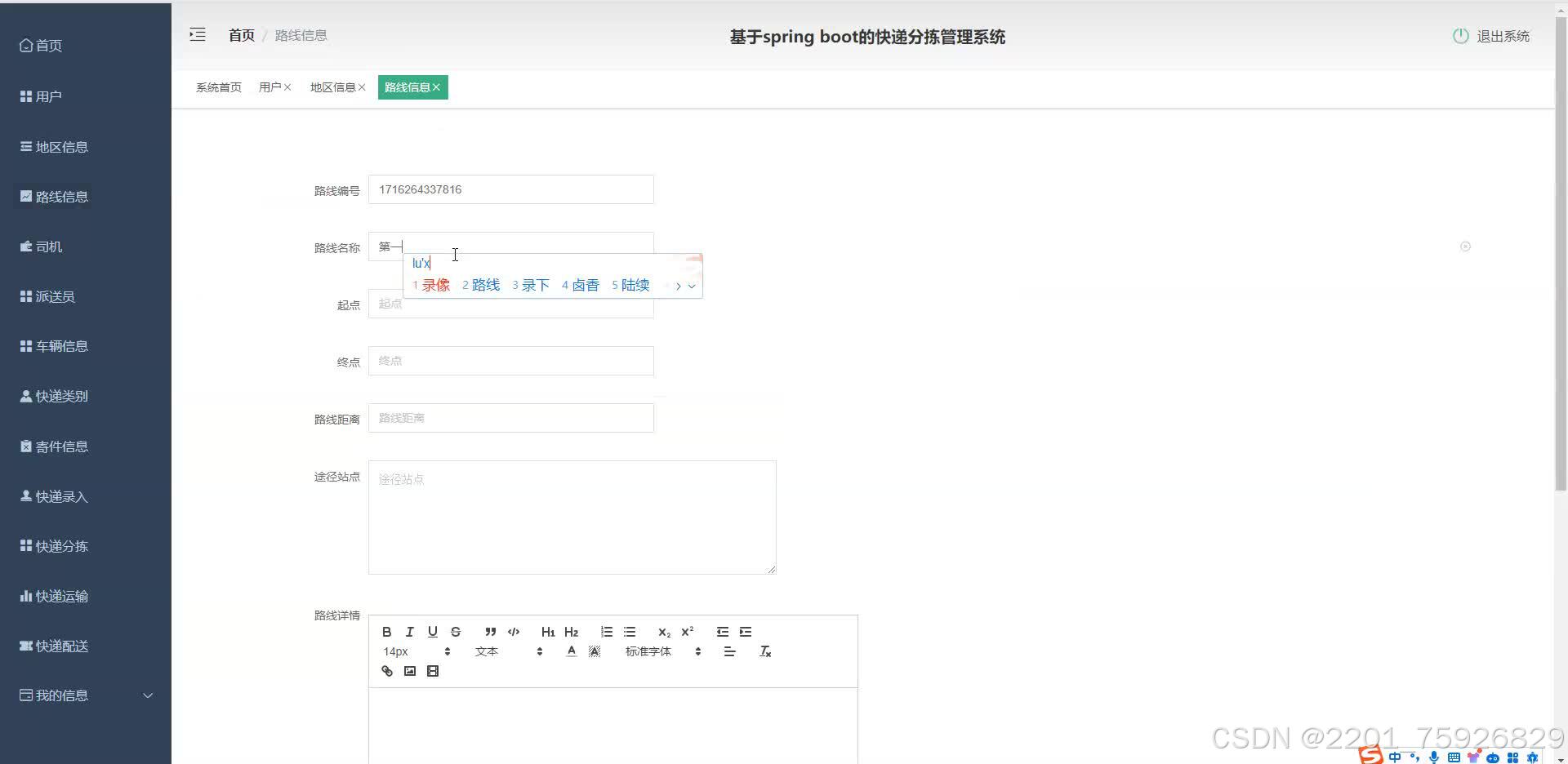Focus the 路线编号 input field
Screen dimensions: 1568x764
coord(511,189)
